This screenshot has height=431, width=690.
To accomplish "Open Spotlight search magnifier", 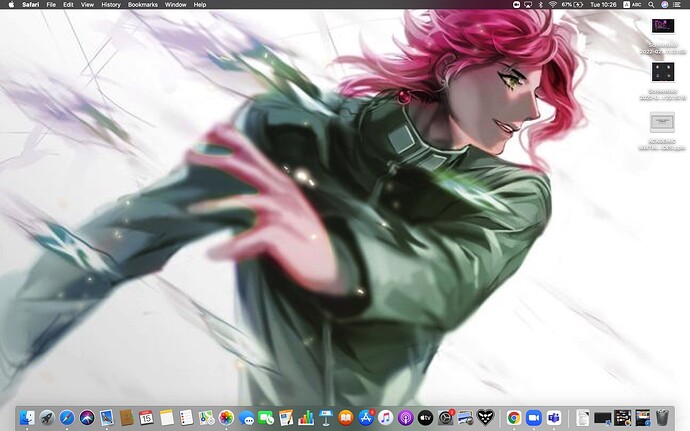I will coord(651,4).
